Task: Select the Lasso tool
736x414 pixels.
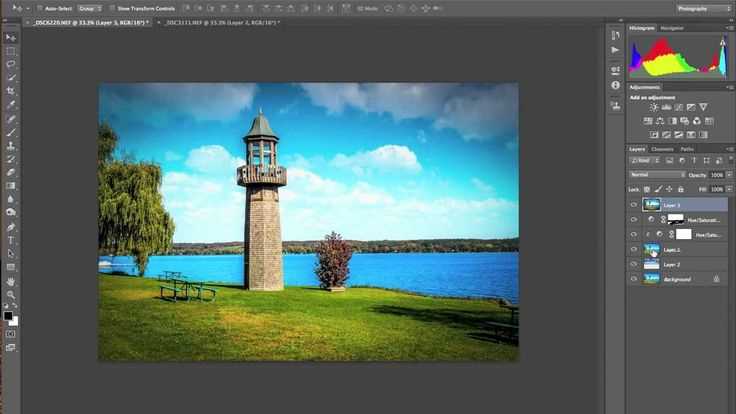Action: coord(11,64)
